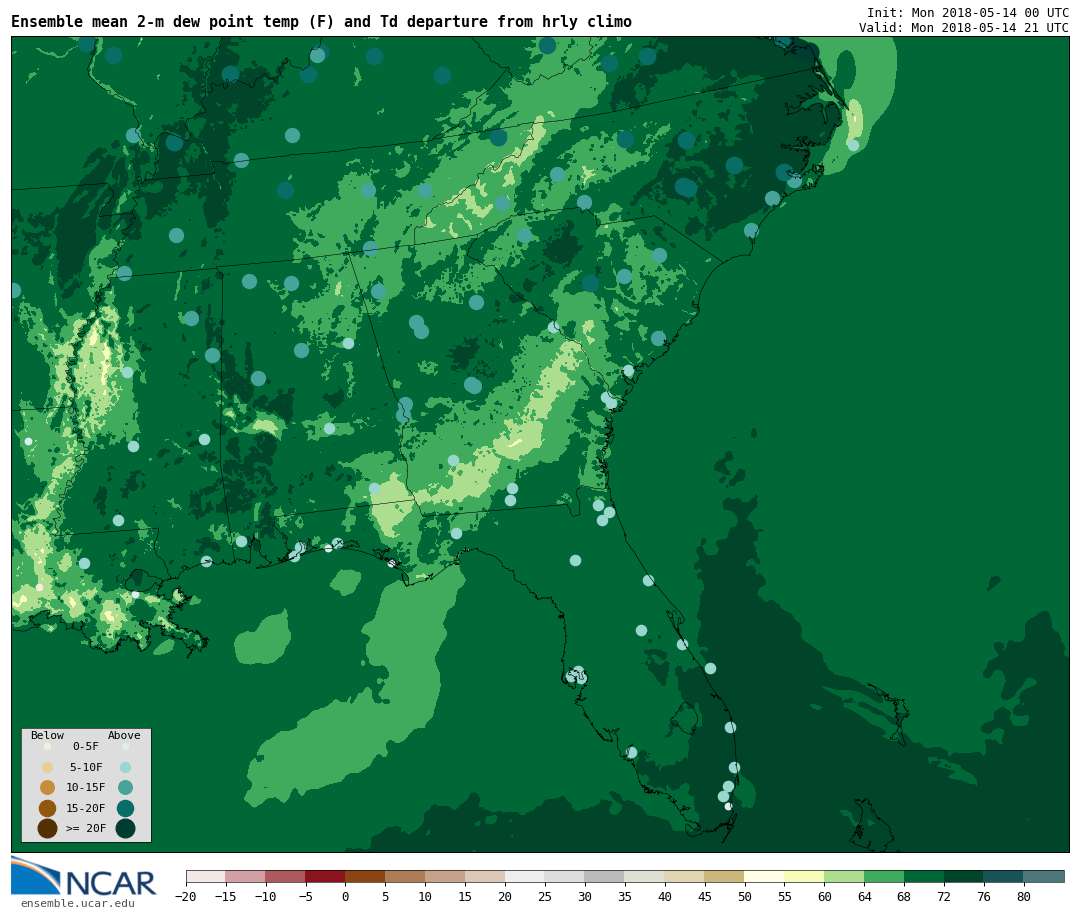Click the Below >= 20F dark brown legend dot
Screen dimensions: 1080x915
point(48,828)
